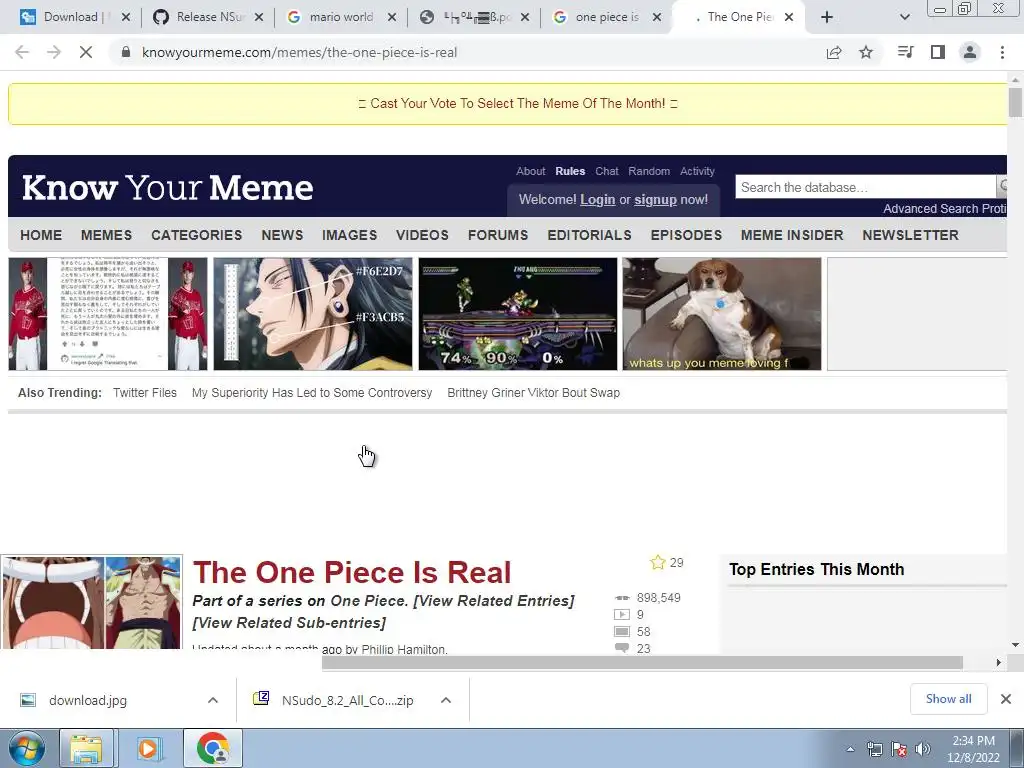Switch to the Release NSudo GitHub tab

pos(208,17)
